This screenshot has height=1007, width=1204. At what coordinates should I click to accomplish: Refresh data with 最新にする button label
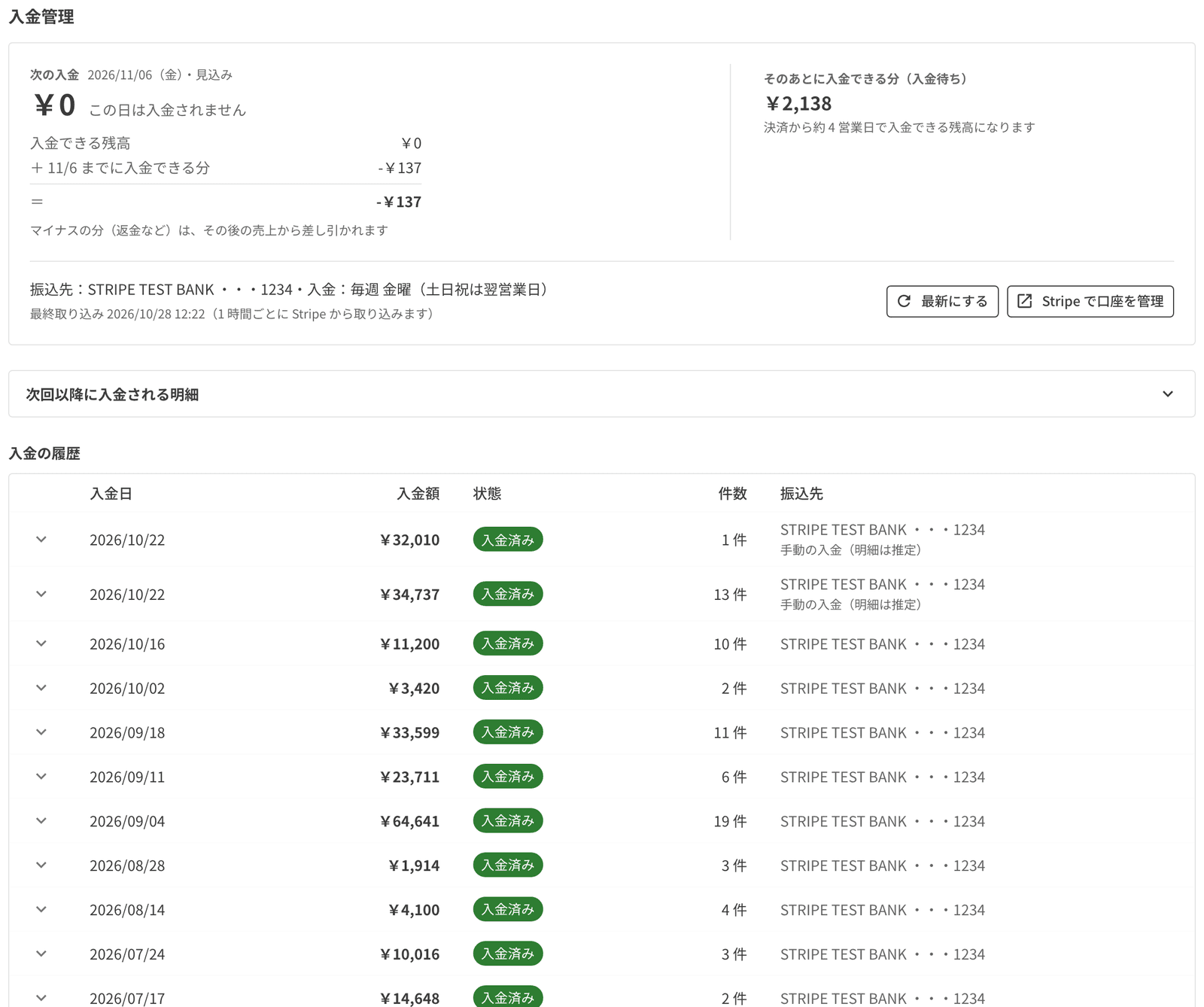pyautogui.click(x=954, y=301)
